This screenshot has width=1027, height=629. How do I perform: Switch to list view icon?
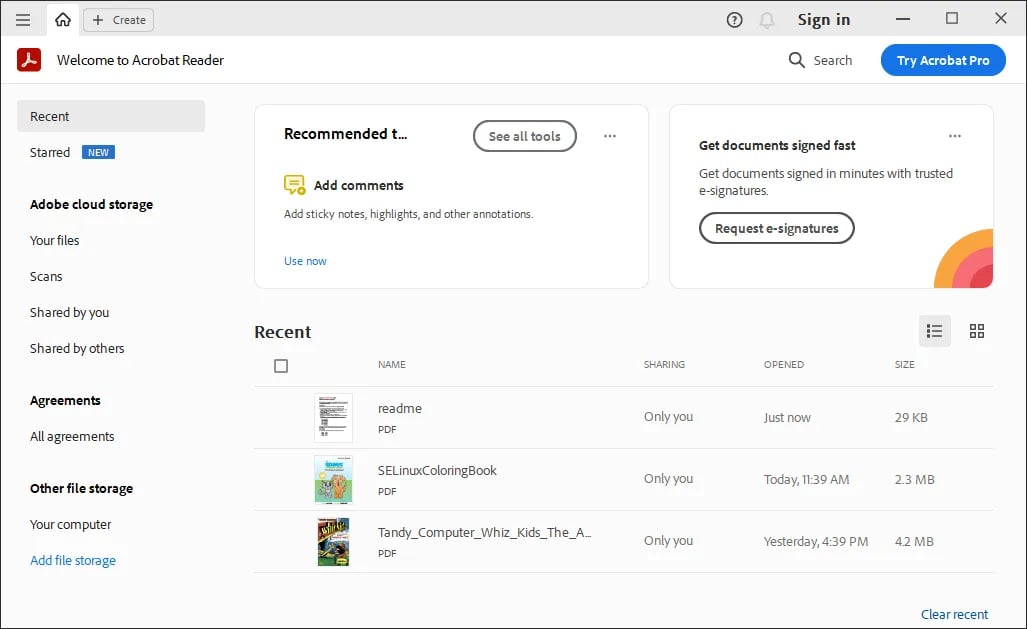click(x=935, y=332)
